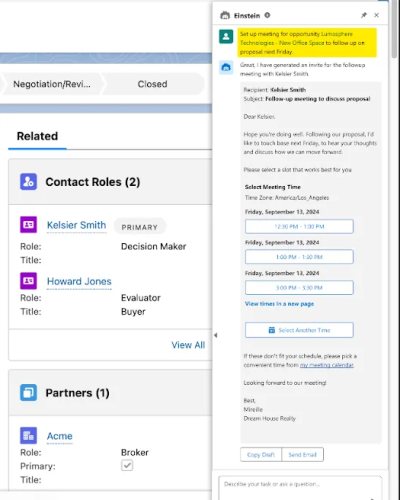Open the Einstein info icon
400x500 pixels.
(267, 15)
